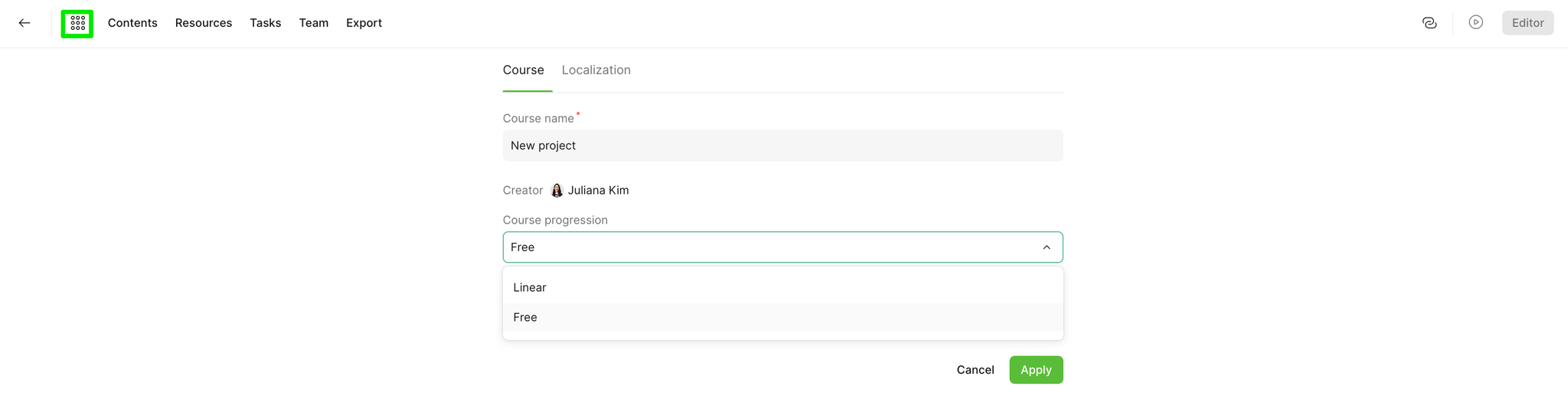The image size is (1568, 412).
Task: Open the Export menu item
Action: tap(364, 23)
